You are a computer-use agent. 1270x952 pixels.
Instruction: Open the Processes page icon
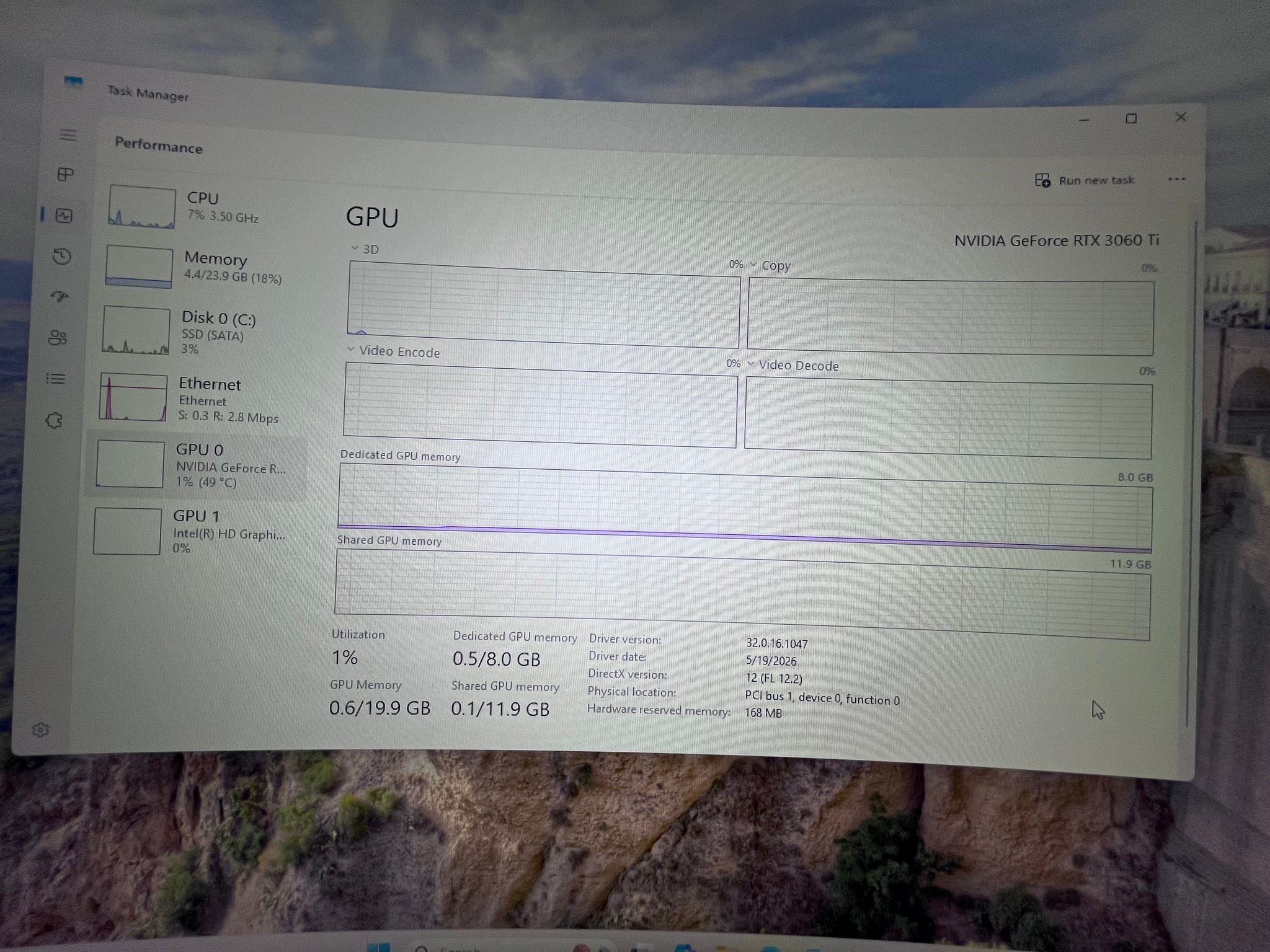pyautogui.click(x=66, y=174)
